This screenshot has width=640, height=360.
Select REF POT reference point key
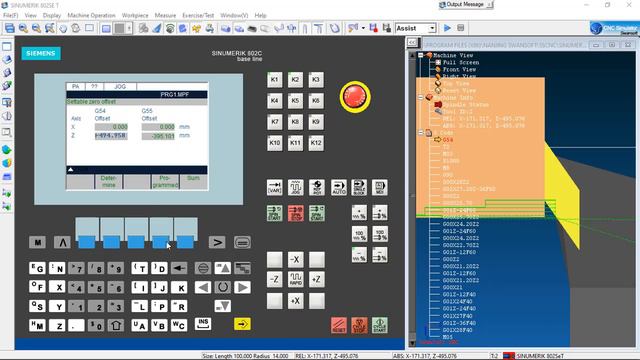(x=317, y=187)
